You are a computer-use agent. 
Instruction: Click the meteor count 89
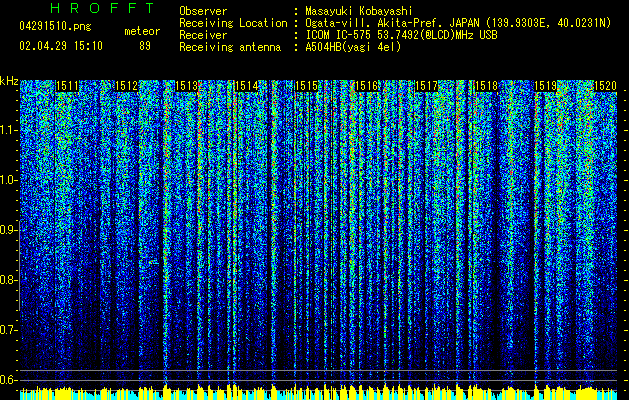[x=145, y=46]
